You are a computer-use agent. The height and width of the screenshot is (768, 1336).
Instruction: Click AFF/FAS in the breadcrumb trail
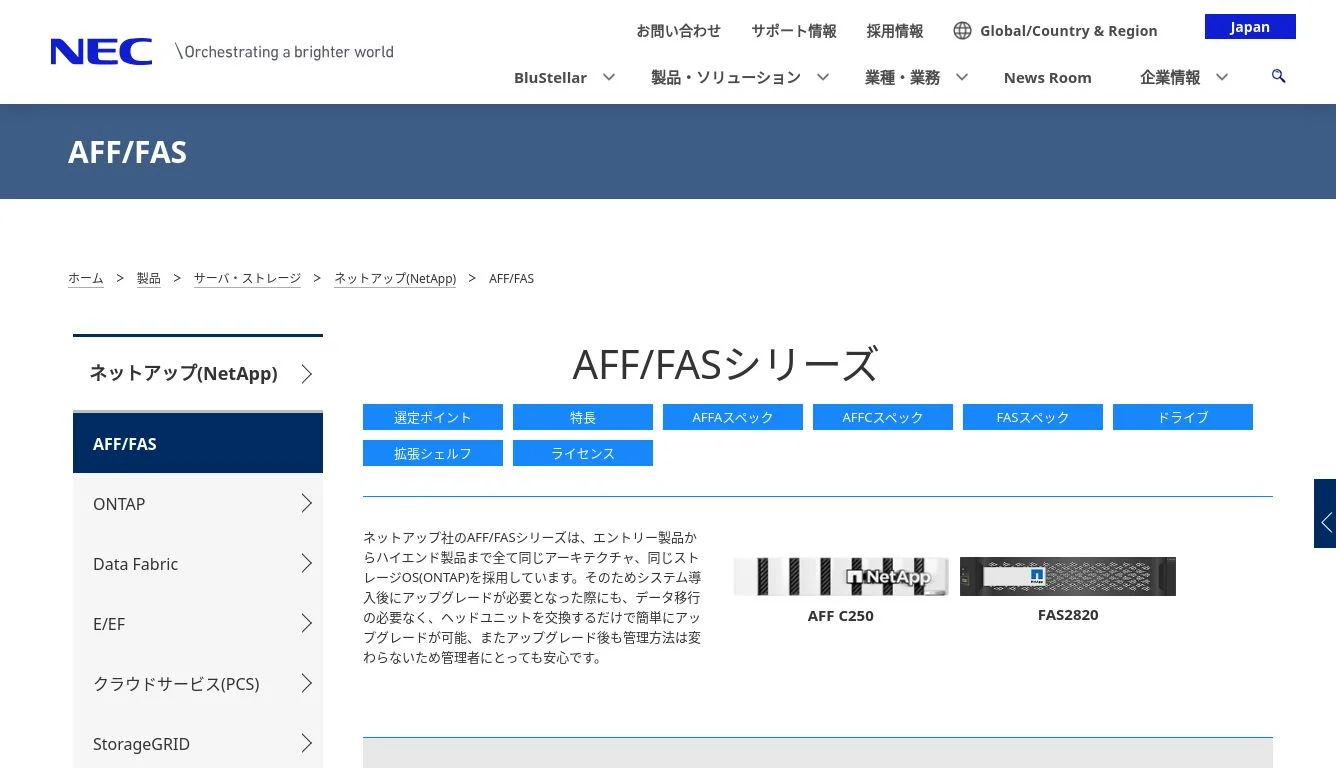click(x=511, y=278)
